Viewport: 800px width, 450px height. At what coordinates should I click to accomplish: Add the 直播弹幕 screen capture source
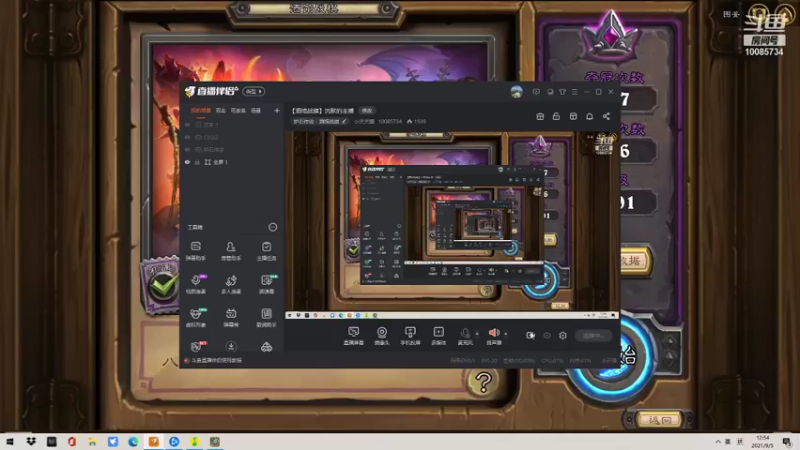354,336
